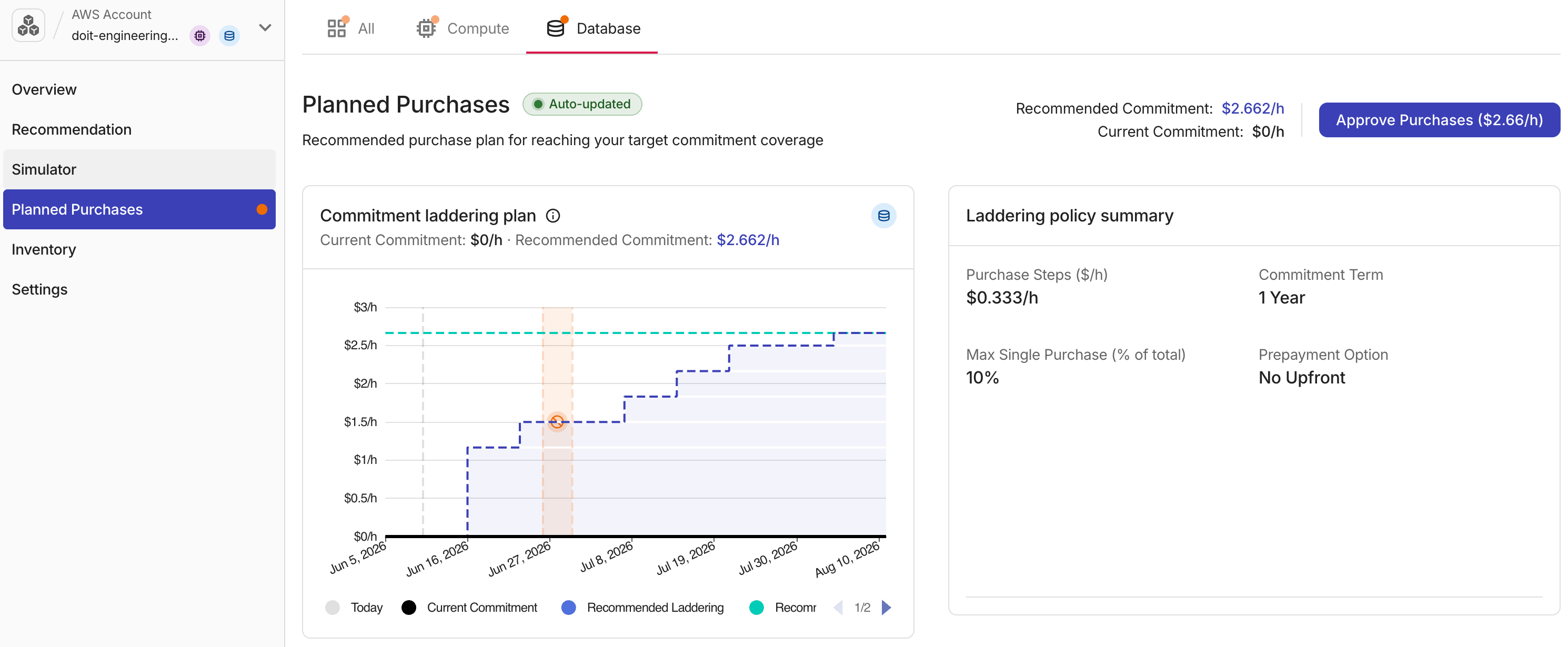
Task: Click the header Recommended Commitment $2.662/h value
Action: point(1253,108)
